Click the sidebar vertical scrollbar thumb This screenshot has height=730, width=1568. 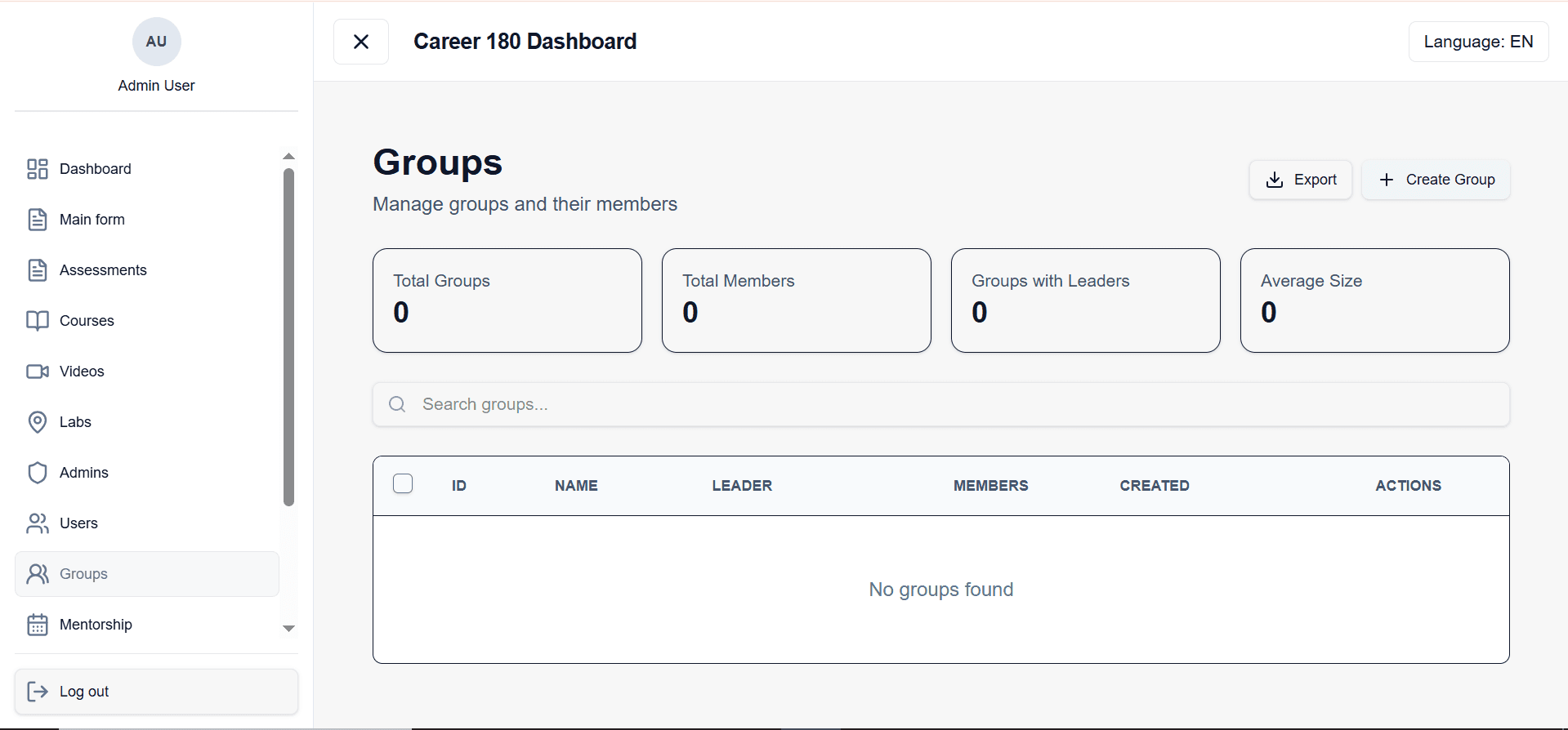288,337
